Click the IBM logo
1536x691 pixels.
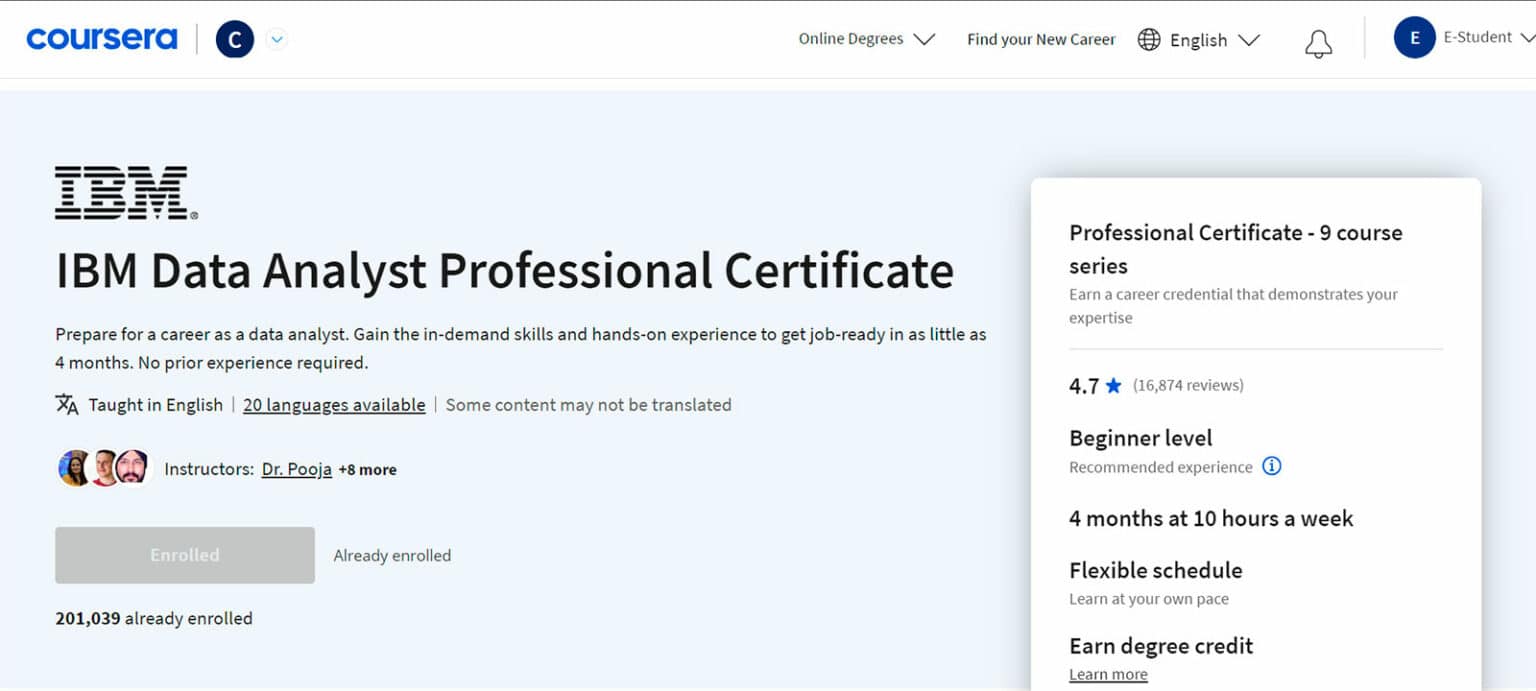coord(126,193)
